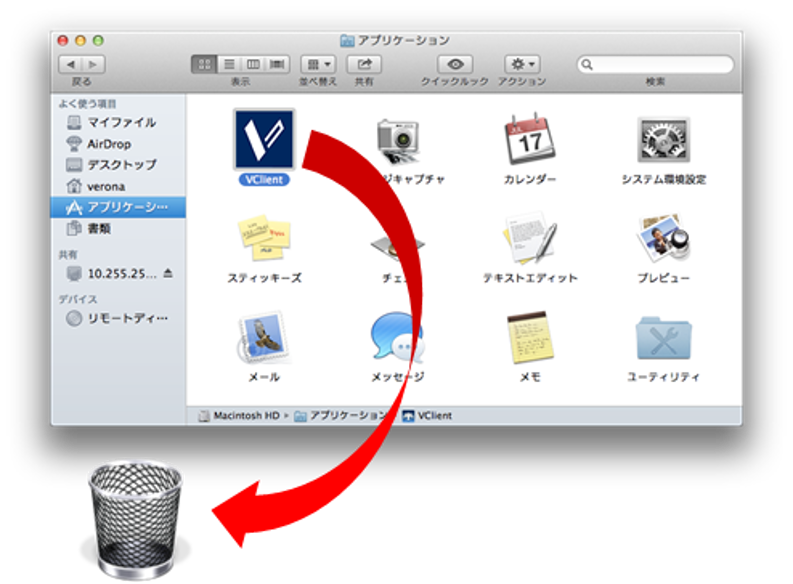Click the Finder search field
Image resolution: width=793 pixels, height=584 pixels.
(x=655, y=64)
